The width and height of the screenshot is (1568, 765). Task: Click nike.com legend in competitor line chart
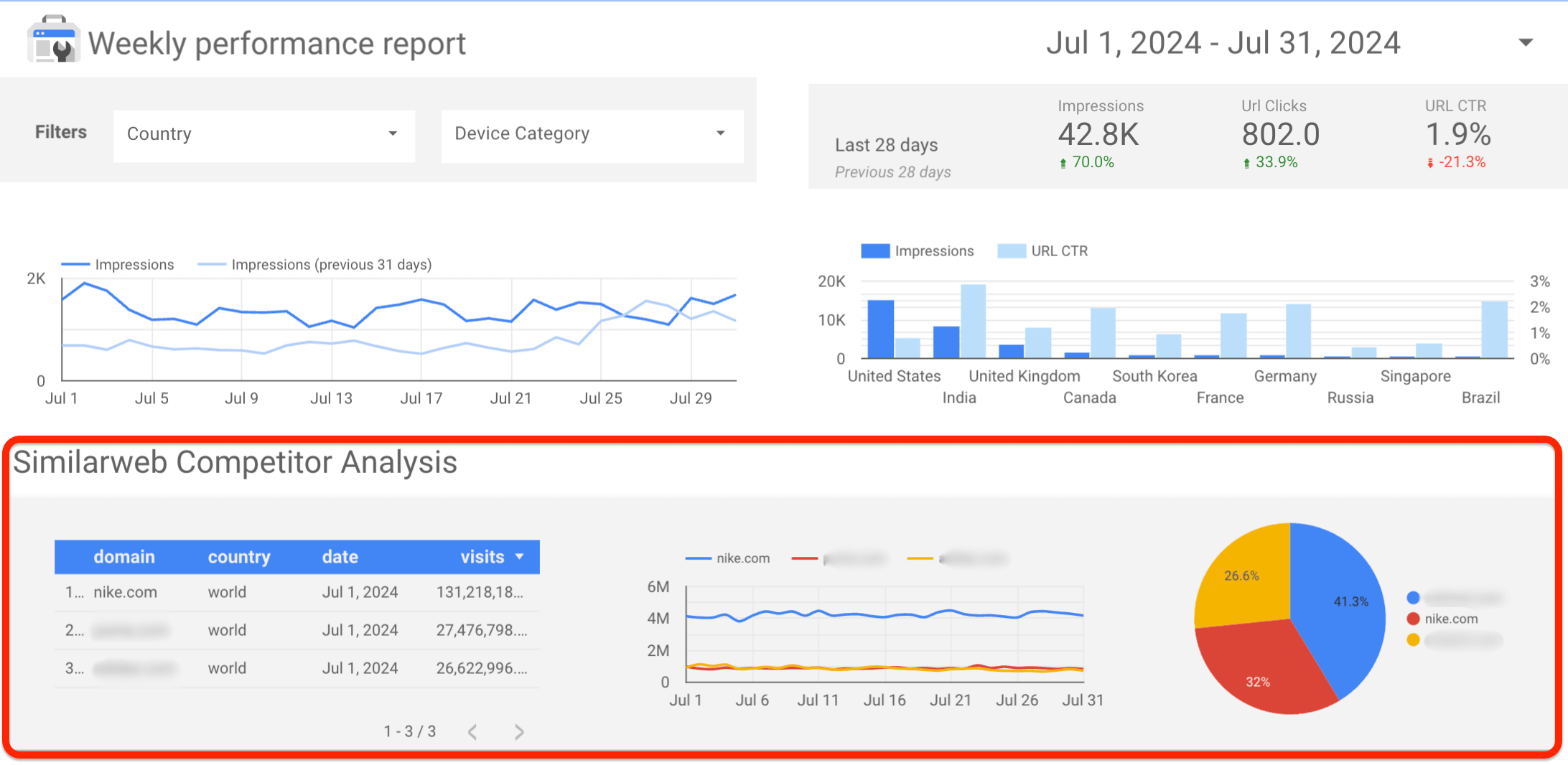click(728, 558)
